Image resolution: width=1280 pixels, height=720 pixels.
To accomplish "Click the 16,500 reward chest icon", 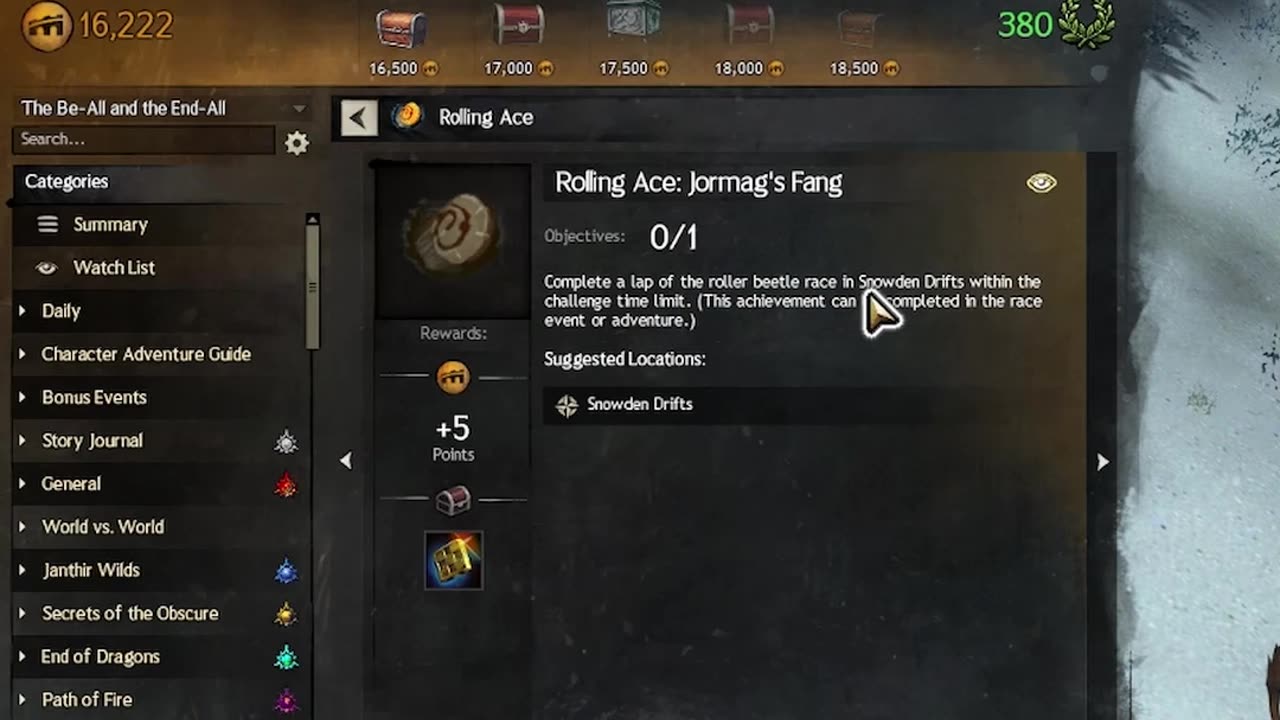I will click(402, 29).
